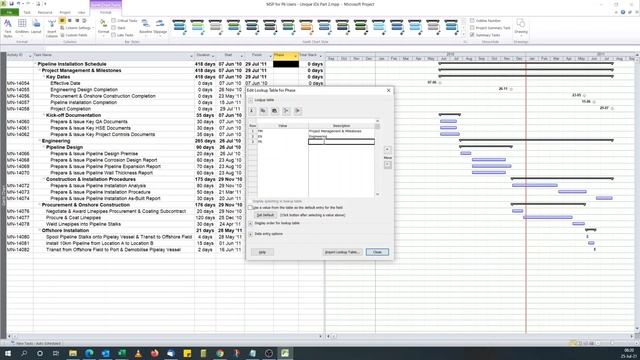Expand Display order for lookup table
The image size is (640, 360).
[x=251, y=223]
